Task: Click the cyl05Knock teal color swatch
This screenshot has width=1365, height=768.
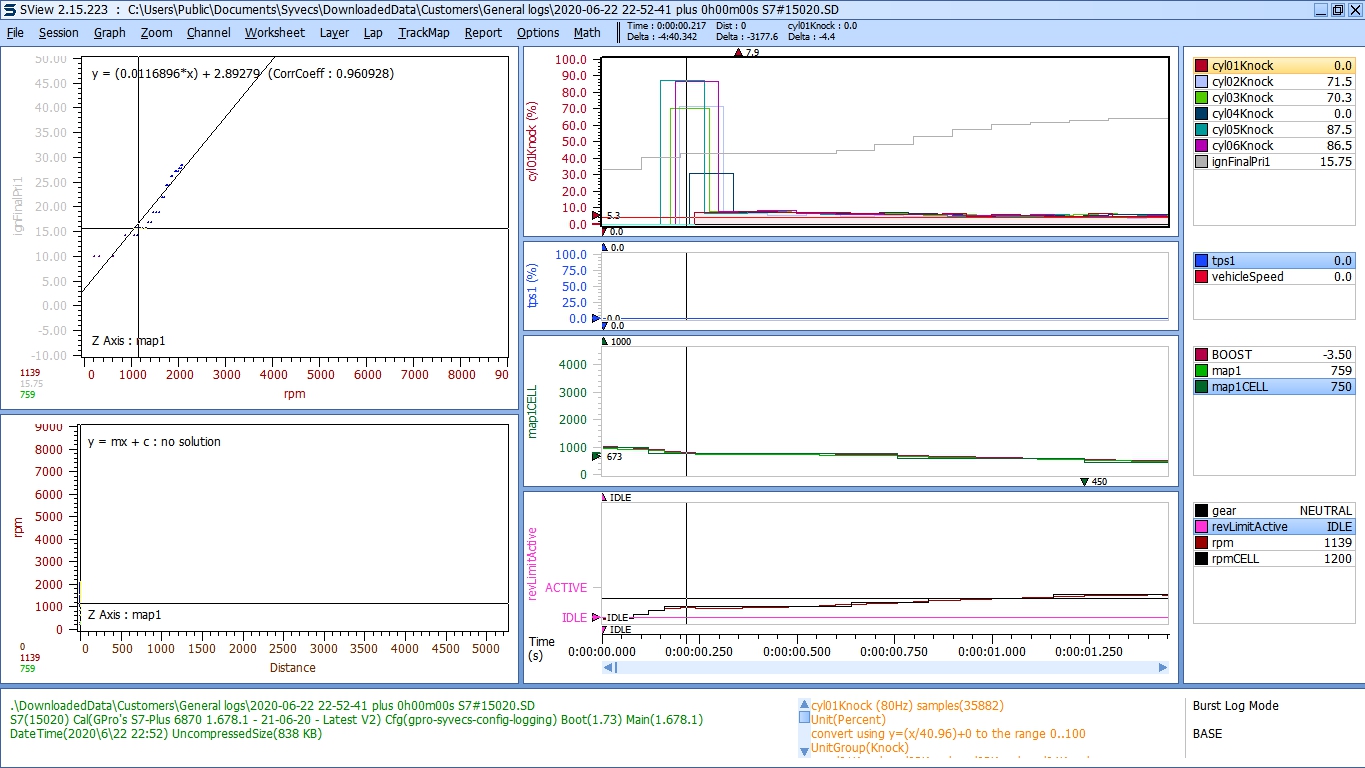Action: click(1202, 130)
